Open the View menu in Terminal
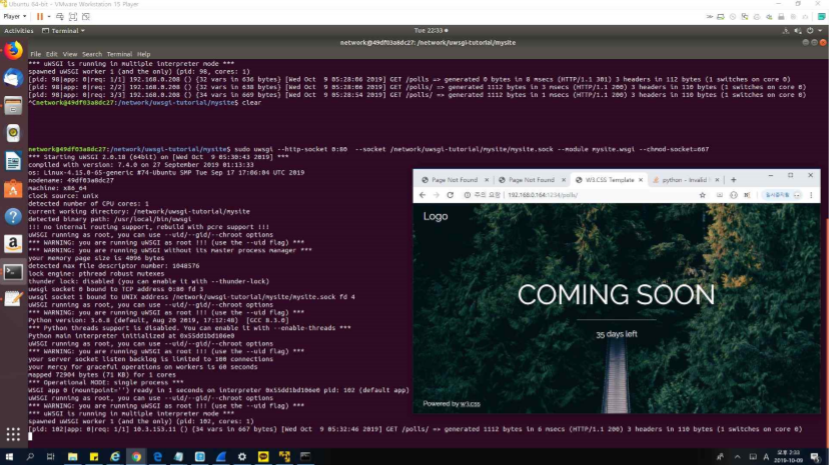The width and height of the screenshot is (832, 466). pyautogui.click(x=70, y=54)
